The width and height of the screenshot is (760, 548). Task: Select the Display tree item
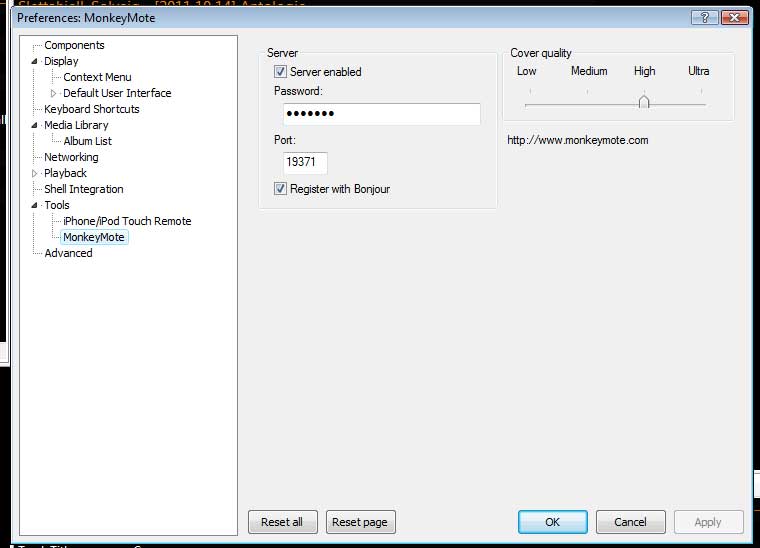[x=61, y=61]
